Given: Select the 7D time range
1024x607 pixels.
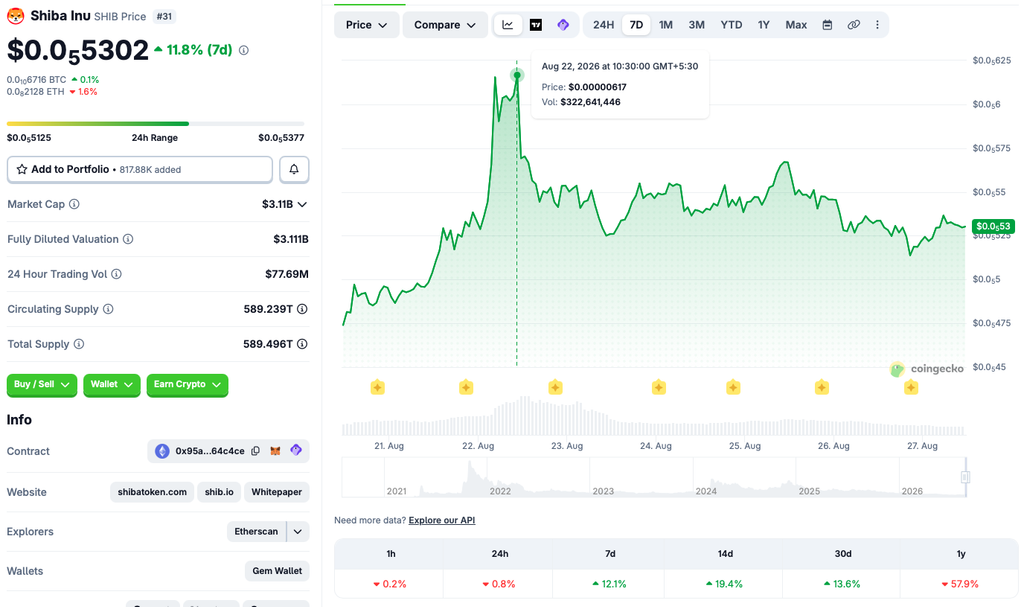Looking at the screenshot, I should [636, 25].
